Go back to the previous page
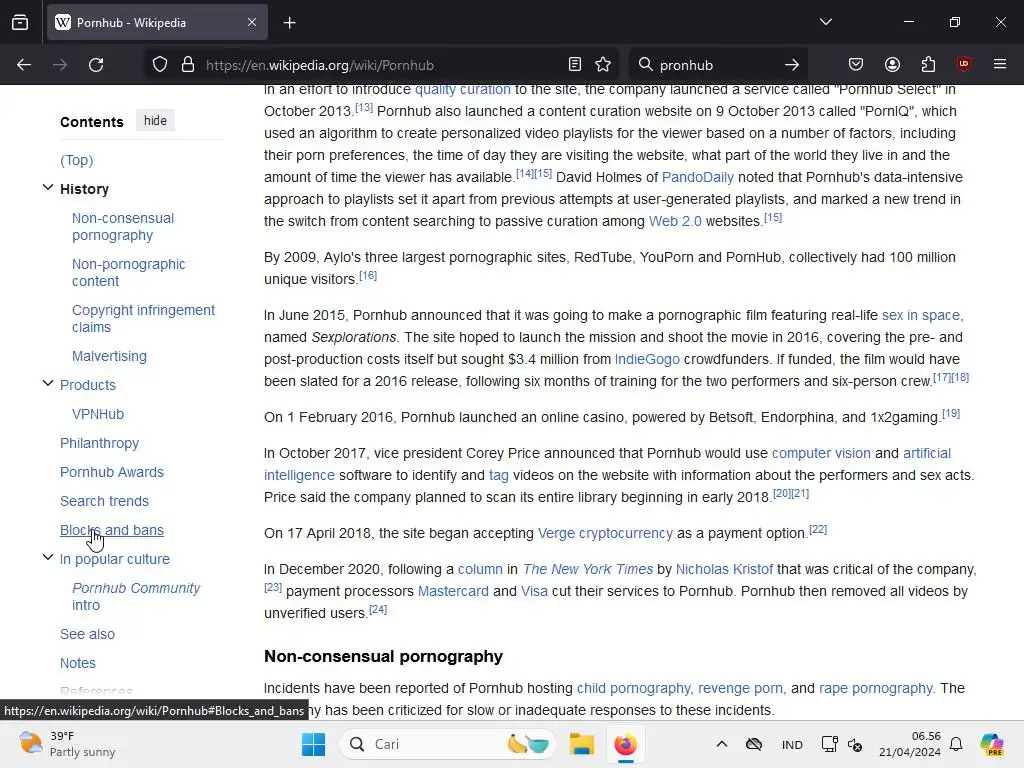Image resolution: width=1024 pixels, height=768 pixels. [24, 65]
